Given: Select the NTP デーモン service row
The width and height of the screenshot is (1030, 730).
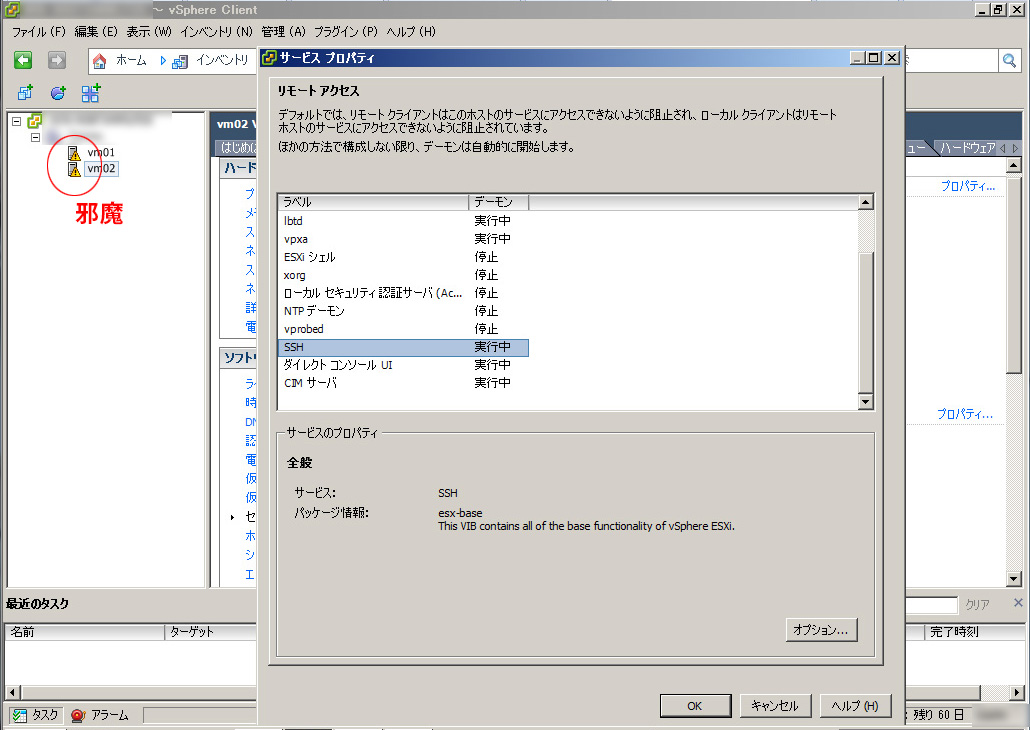Looking at the screenshot, I should coord(403,311).
